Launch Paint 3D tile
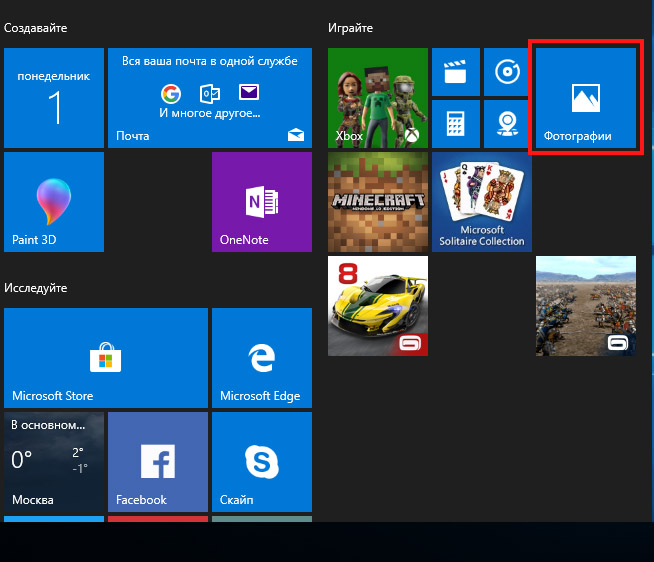The height and width of the screenshot is (562, 654). pyautogui.click(x=54, y=202)
